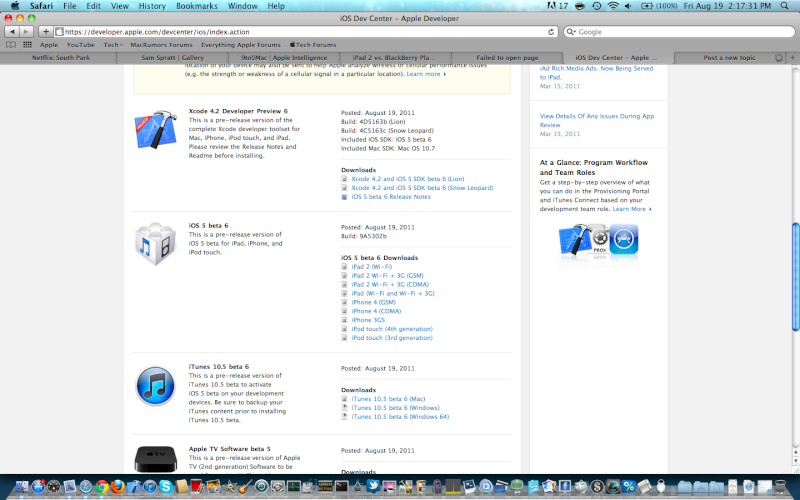
Task: Launch Google Chrome from the Dock
Action: pyautogui.click(x=102, y=487)
